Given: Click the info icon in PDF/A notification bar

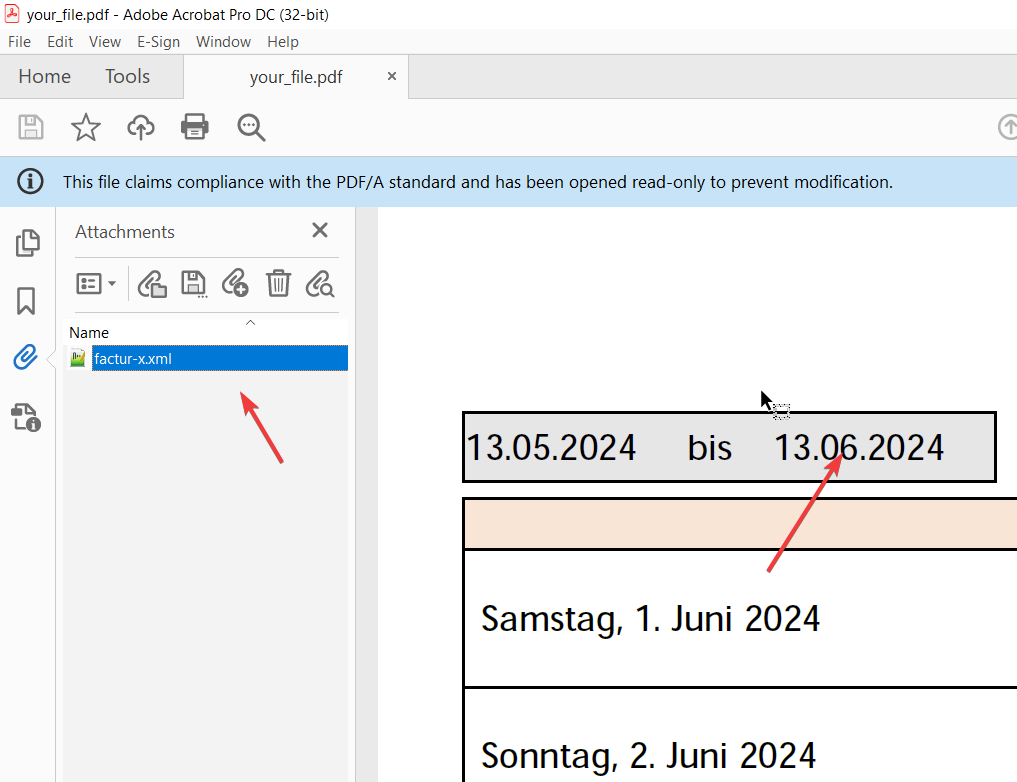Looking at the screenshot, I should tap(30, 182).
